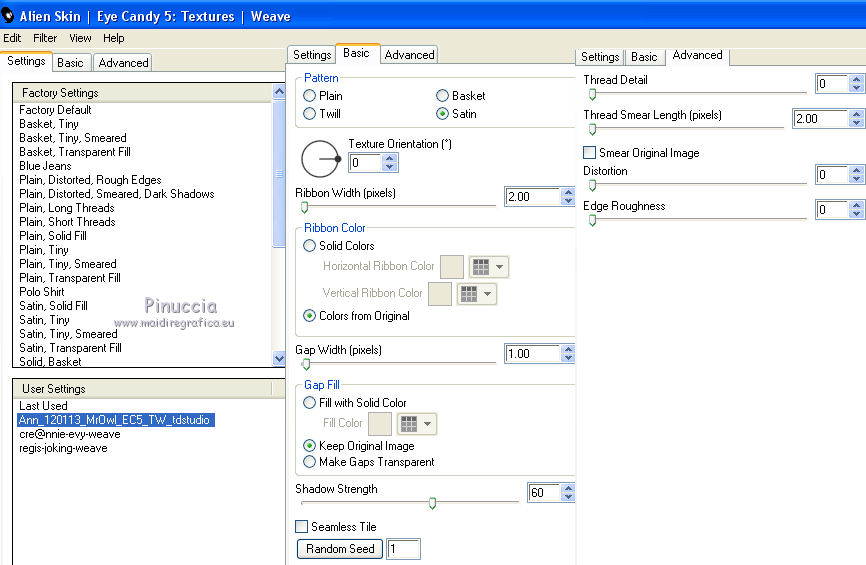Screen dimensions: 866x565
Task: Enable the Seamless Tile checkbox
Action: [302, 527]
